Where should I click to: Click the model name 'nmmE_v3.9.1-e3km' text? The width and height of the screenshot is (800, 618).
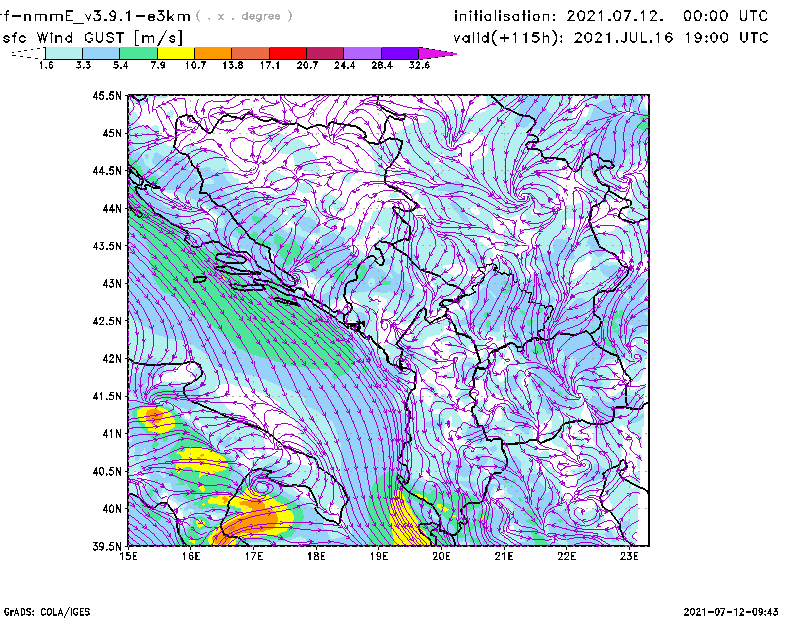[106, 16]
